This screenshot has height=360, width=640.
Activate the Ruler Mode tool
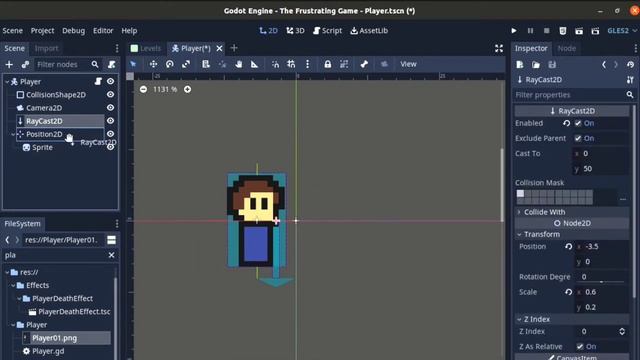[x=254, y=64]
